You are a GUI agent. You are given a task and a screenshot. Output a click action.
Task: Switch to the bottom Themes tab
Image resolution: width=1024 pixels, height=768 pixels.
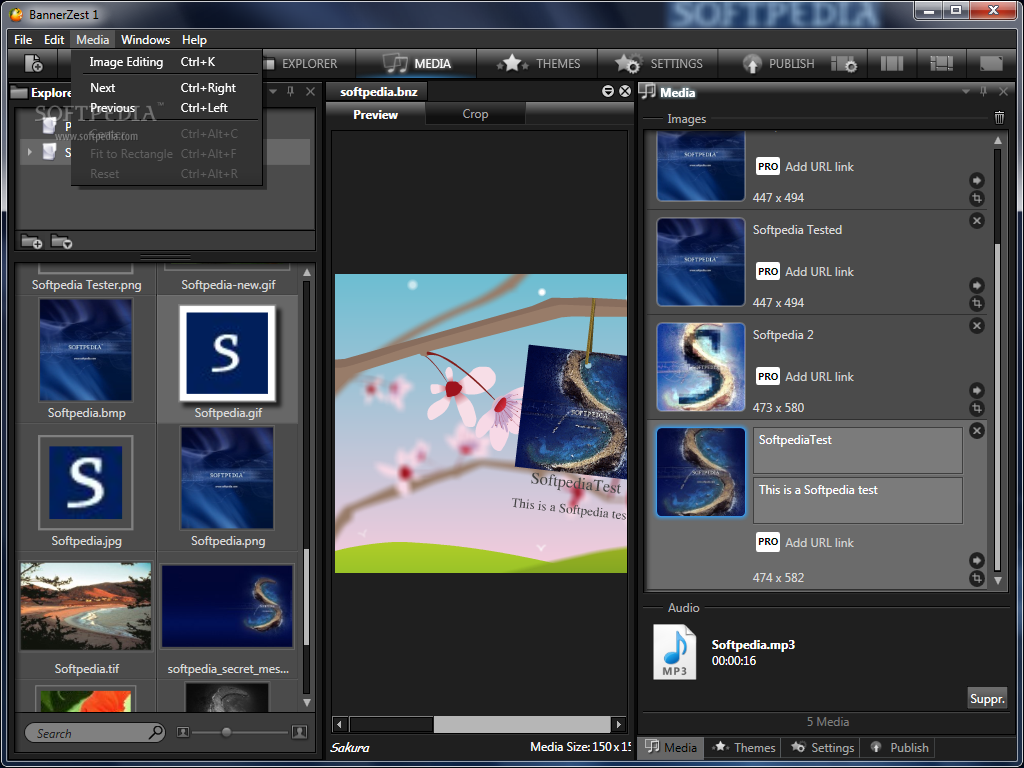click(744, 748)
